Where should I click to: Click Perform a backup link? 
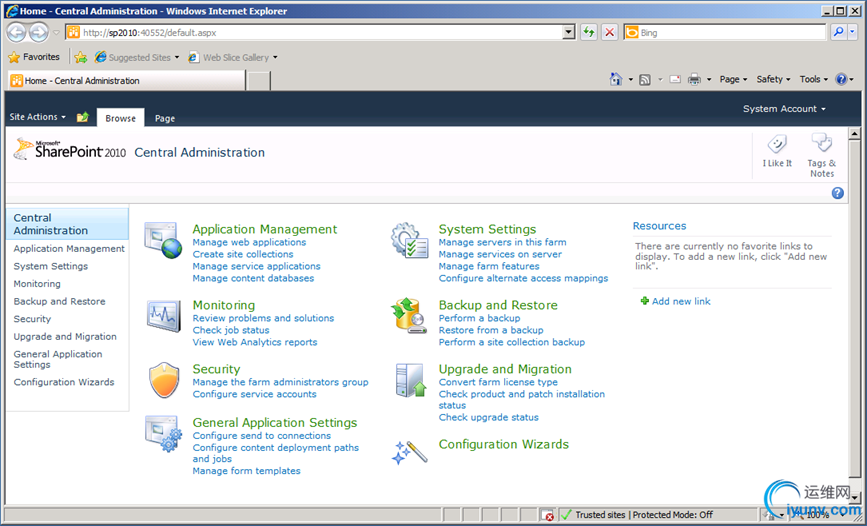coord(479,318)
